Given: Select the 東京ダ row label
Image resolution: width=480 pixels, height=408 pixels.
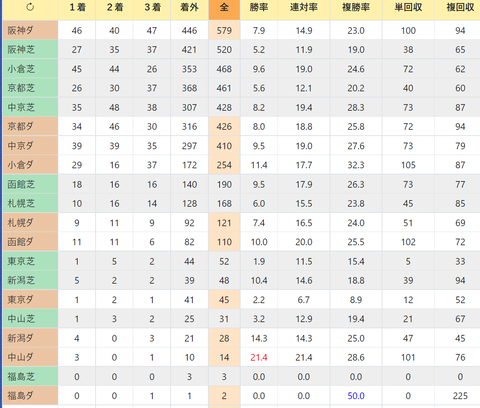Looking at the screenshot, I should click(30, 300).
